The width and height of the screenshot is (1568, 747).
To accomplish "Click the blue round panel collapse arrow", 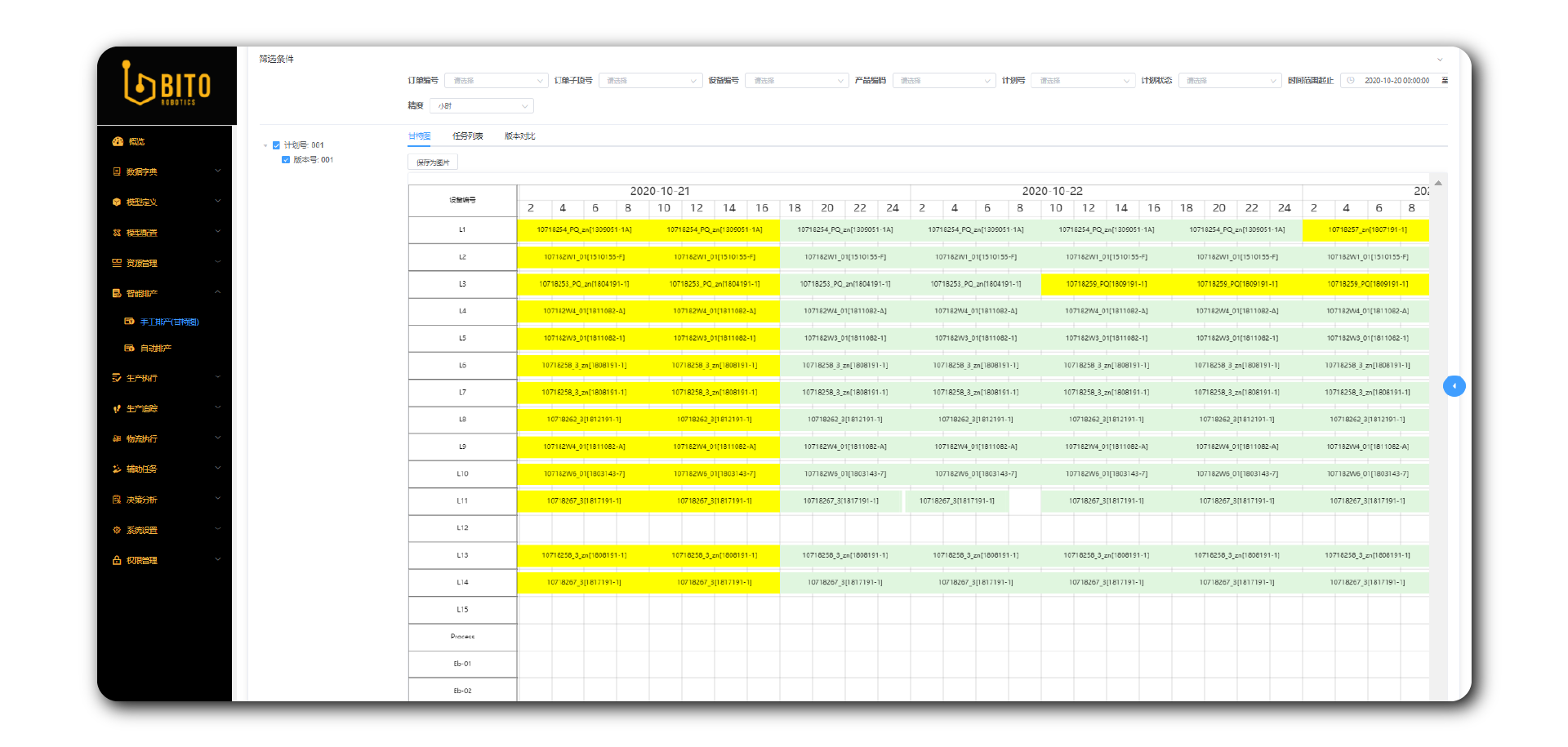I will (x=1454, y=386).
